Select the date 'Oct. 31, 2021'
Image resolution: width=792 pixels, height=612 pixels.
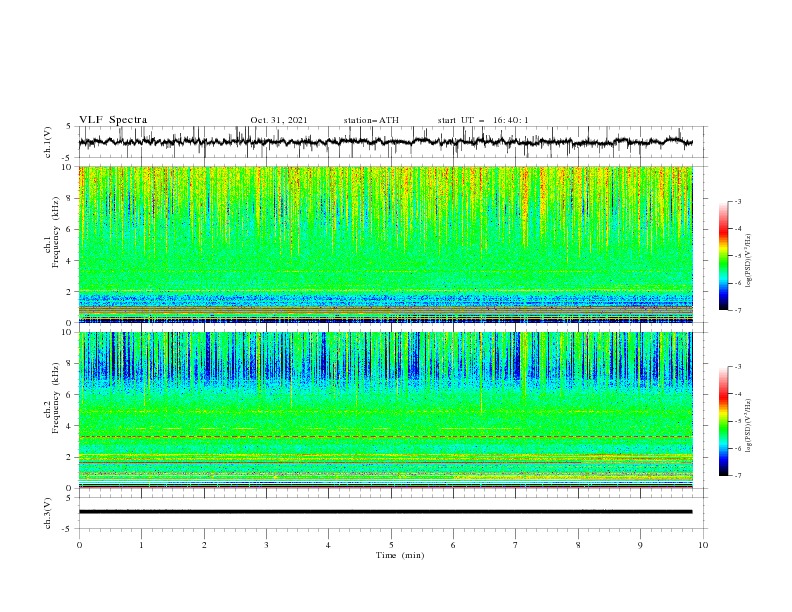pyautogui.click(x=279, y=120)
